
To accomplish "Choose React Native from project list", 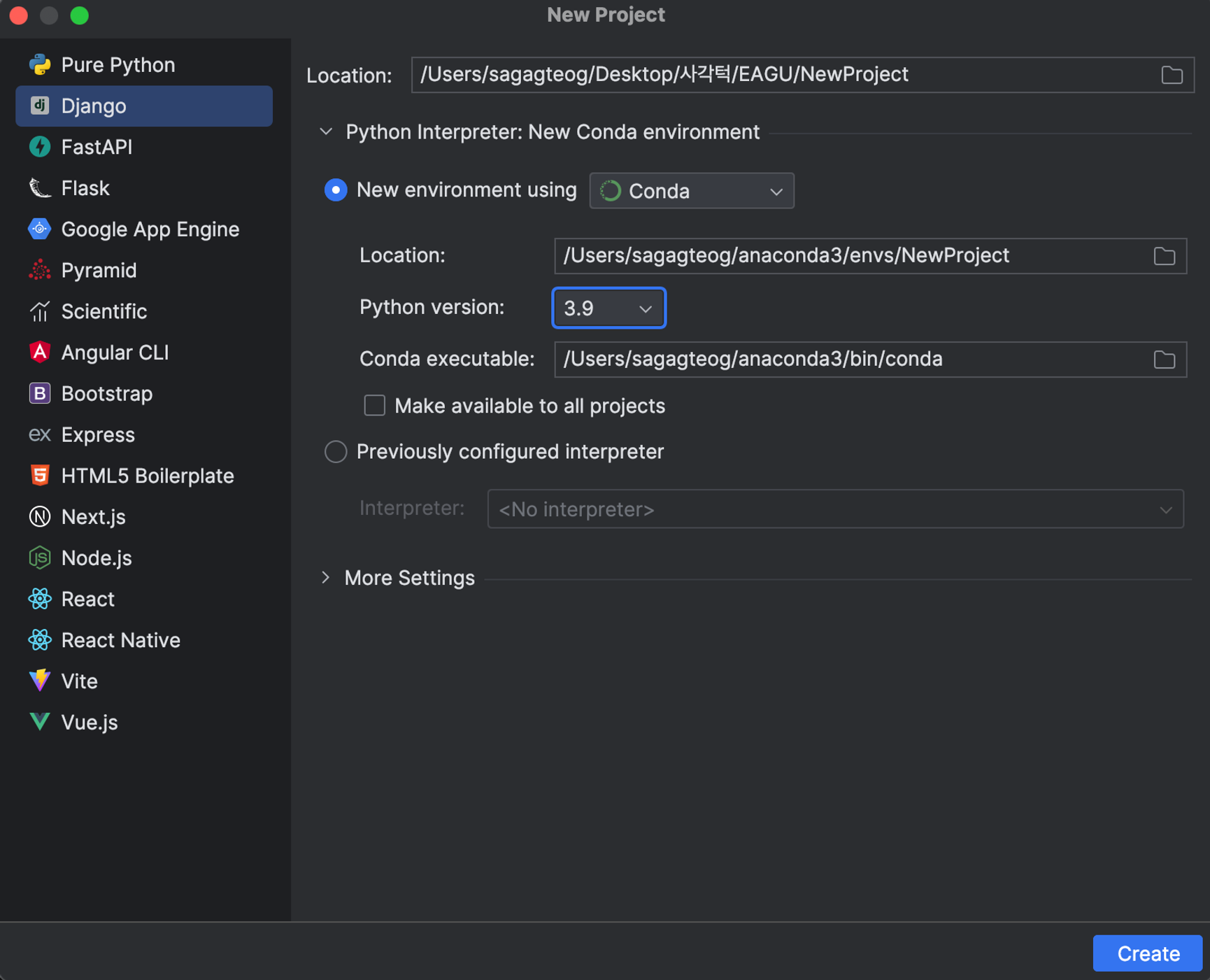I will (120, 640).
